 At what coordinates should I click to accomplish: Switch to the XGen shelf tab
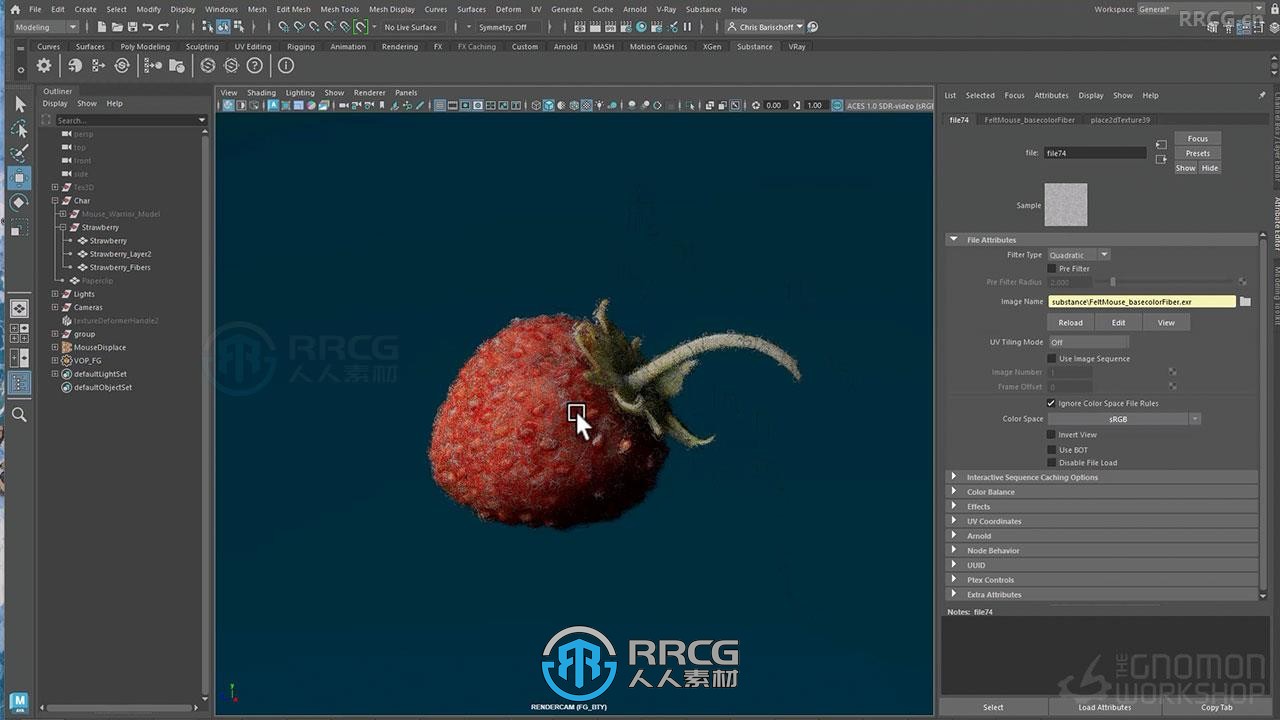(711, 46)
